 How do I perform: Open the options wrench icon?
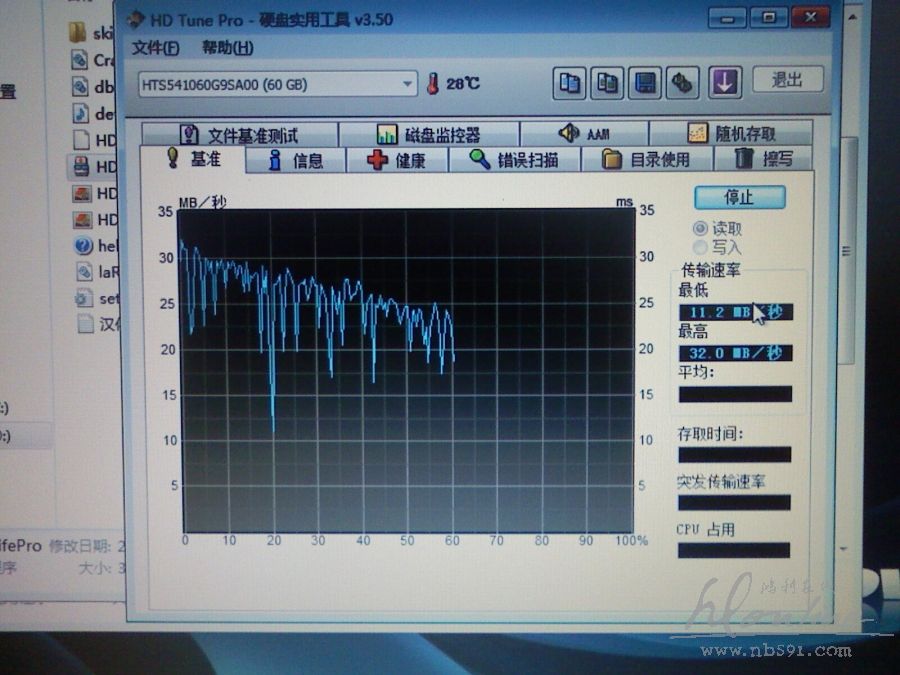pyautogui.click(x=683, y=84)
